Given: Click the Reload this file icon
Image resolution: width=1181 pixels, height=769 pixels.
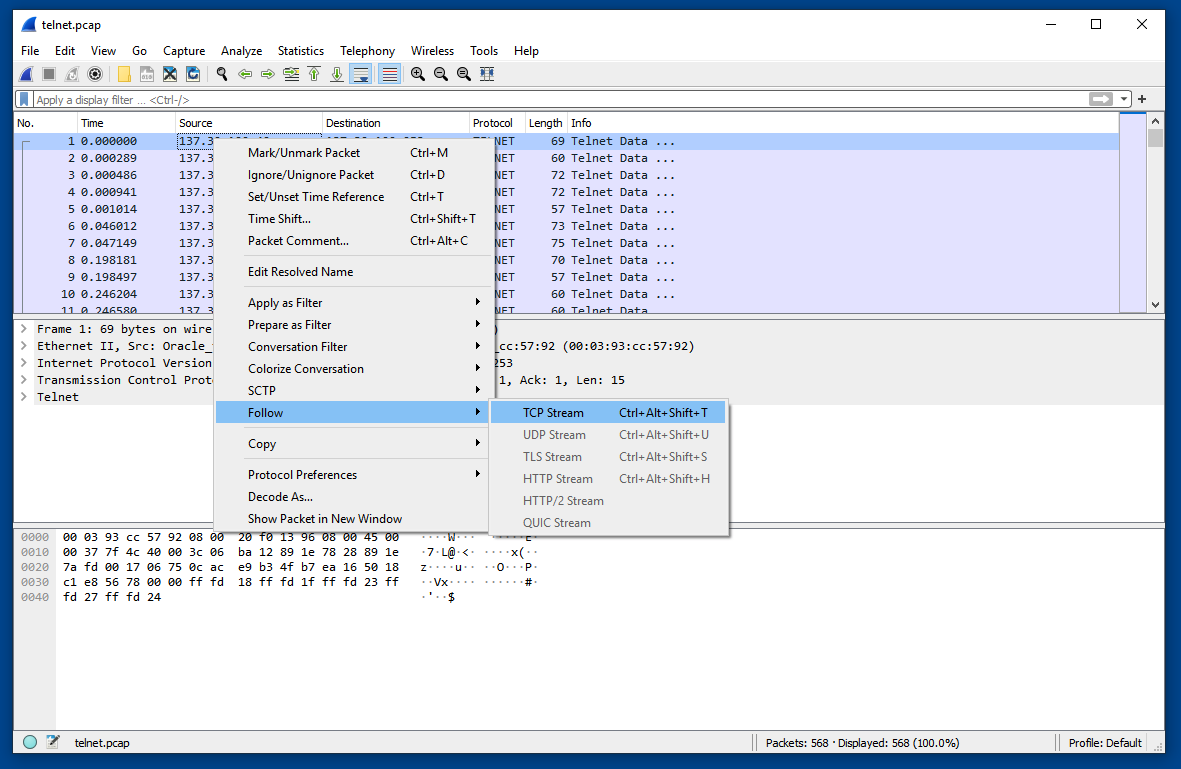Looking at the screenshot, I should [x=193, y=74].
